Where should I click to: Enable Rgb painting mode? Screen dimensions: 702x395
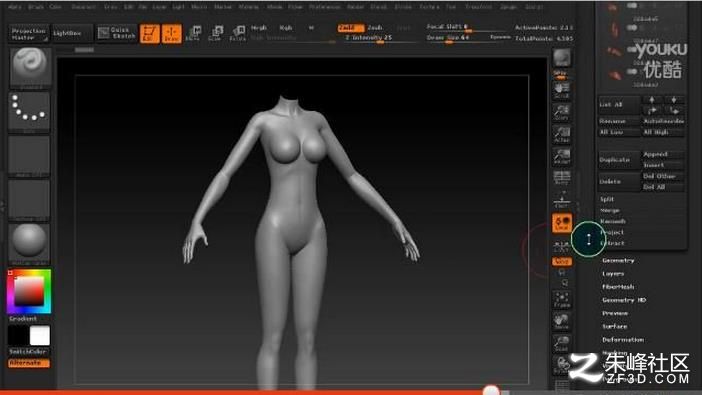(x=286, y=28)
